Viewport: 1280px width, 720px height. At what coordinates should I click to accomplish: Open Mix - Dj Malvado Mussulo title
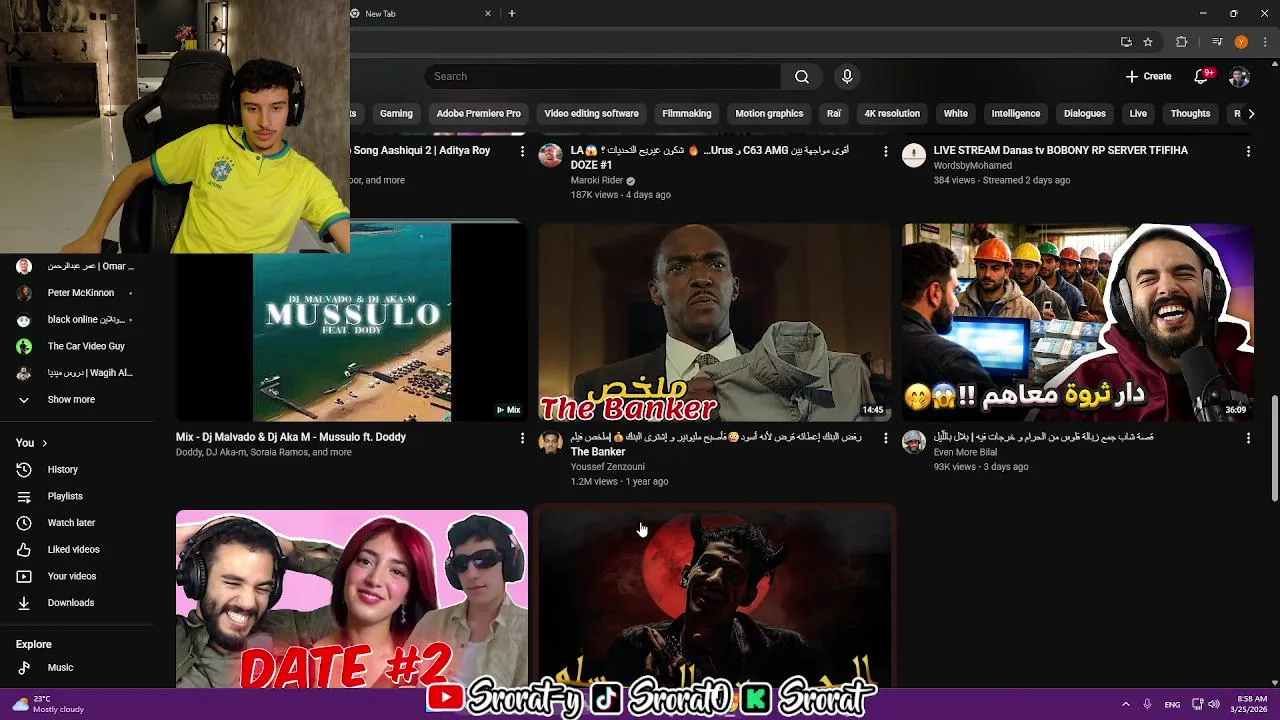coord(291,437)
